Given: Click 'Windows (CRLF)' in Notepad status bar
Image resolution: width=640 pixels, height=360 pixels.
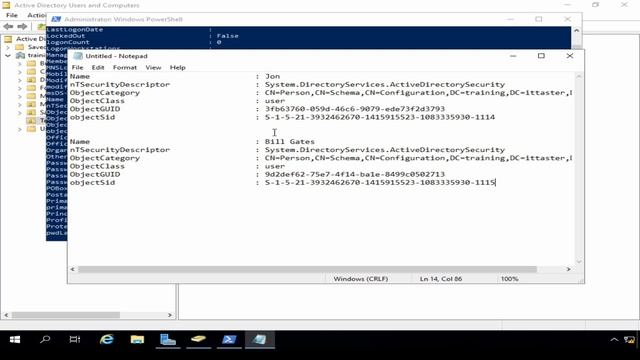Looking at the screenshot, I should pyautogui.click(x=360, y=279).
